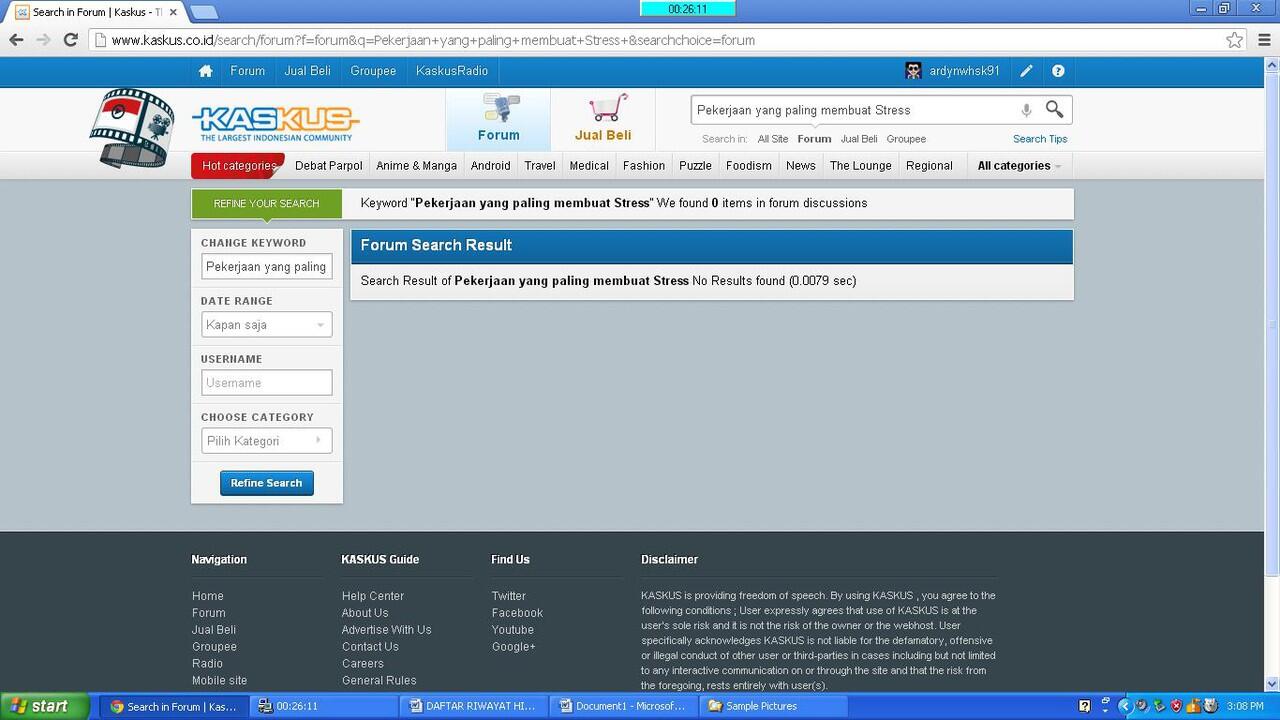Viewport: 1280px width, 720px height.
Task: Reload the page with refresh icon
Action: 70,40
